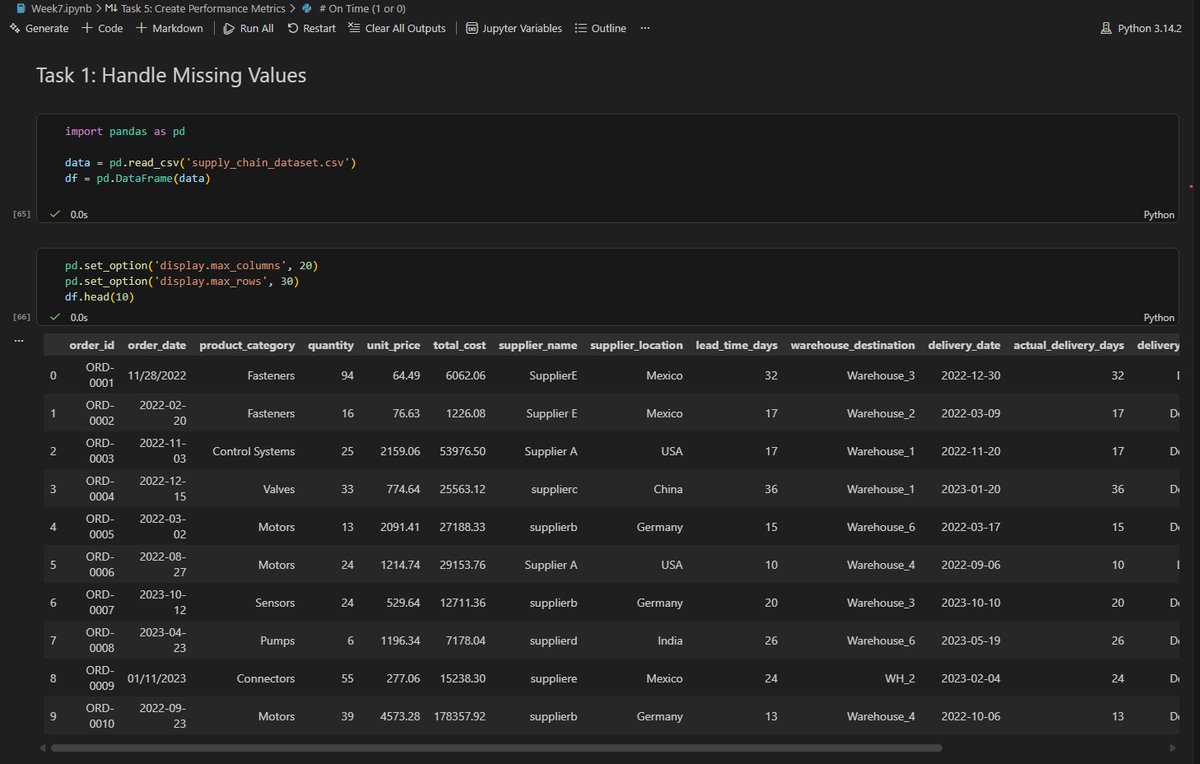Click the success checkmark of cell 66
The height and width of the screenshot is (764, 1200).
[55, 317]
